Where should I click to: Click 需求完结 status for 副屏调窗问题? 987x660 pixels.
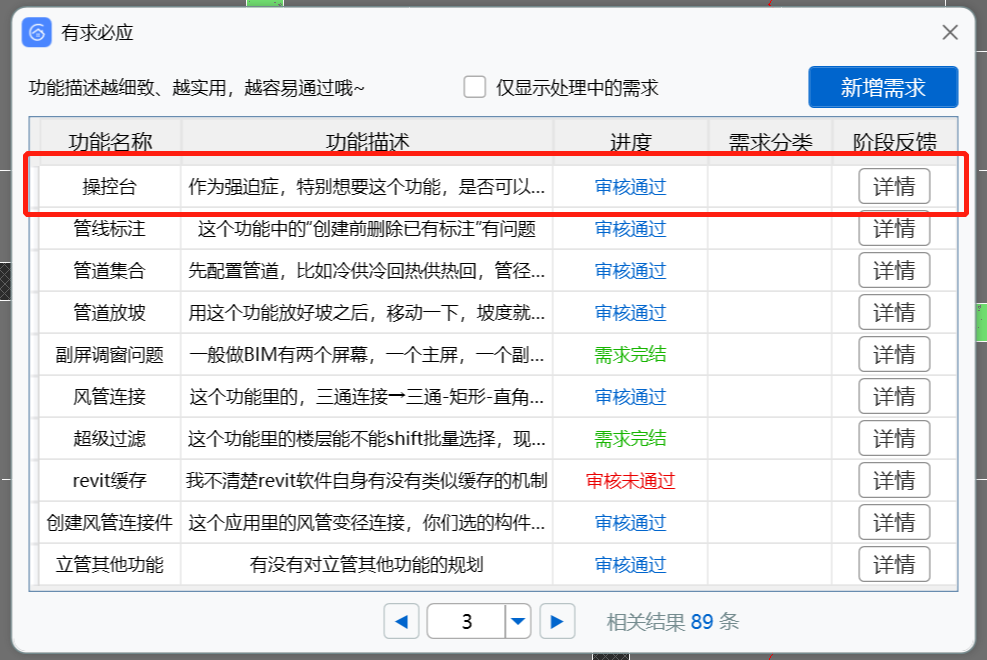pyautogui.click(x=630, y=355)
